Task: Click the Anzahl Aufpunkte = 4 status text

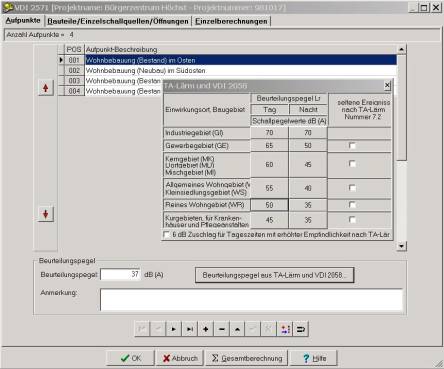Action: point(40,35)
